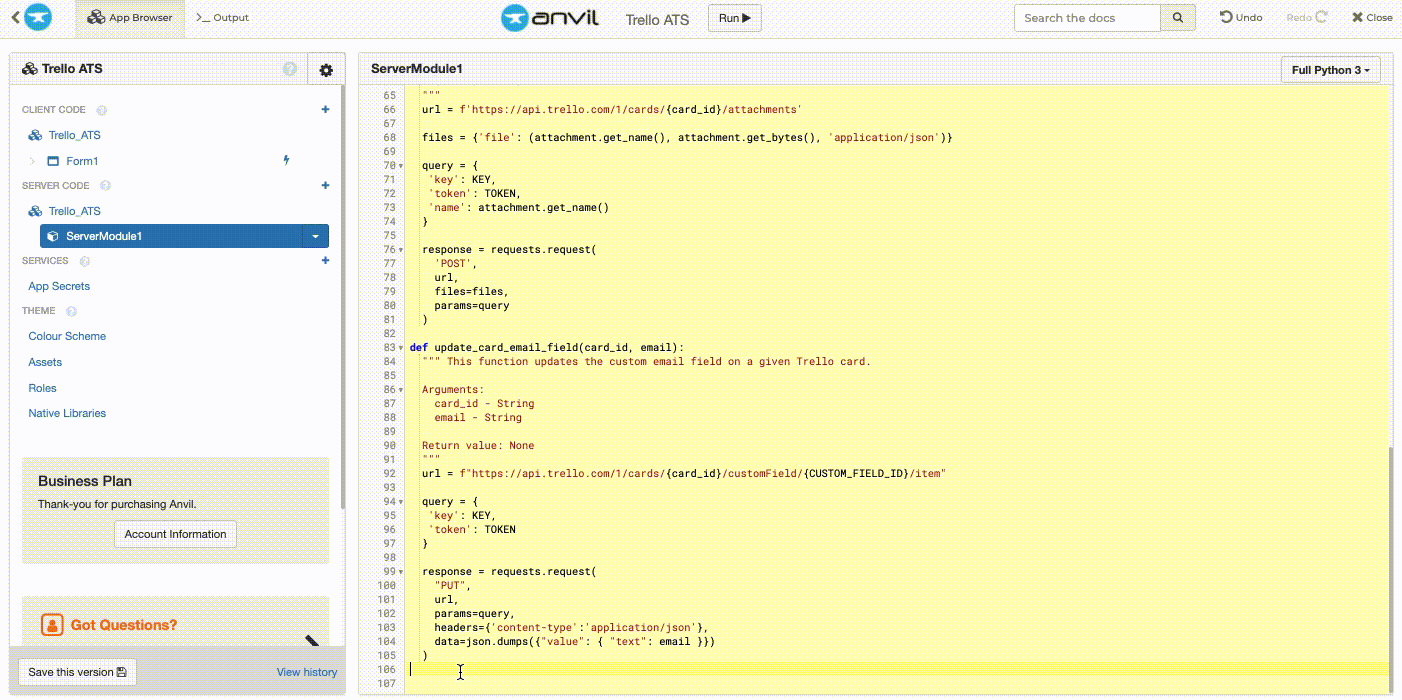Collapse query dict fold at line 94
This screenshot has width=1402, height=700.
(x=401, y=502)
